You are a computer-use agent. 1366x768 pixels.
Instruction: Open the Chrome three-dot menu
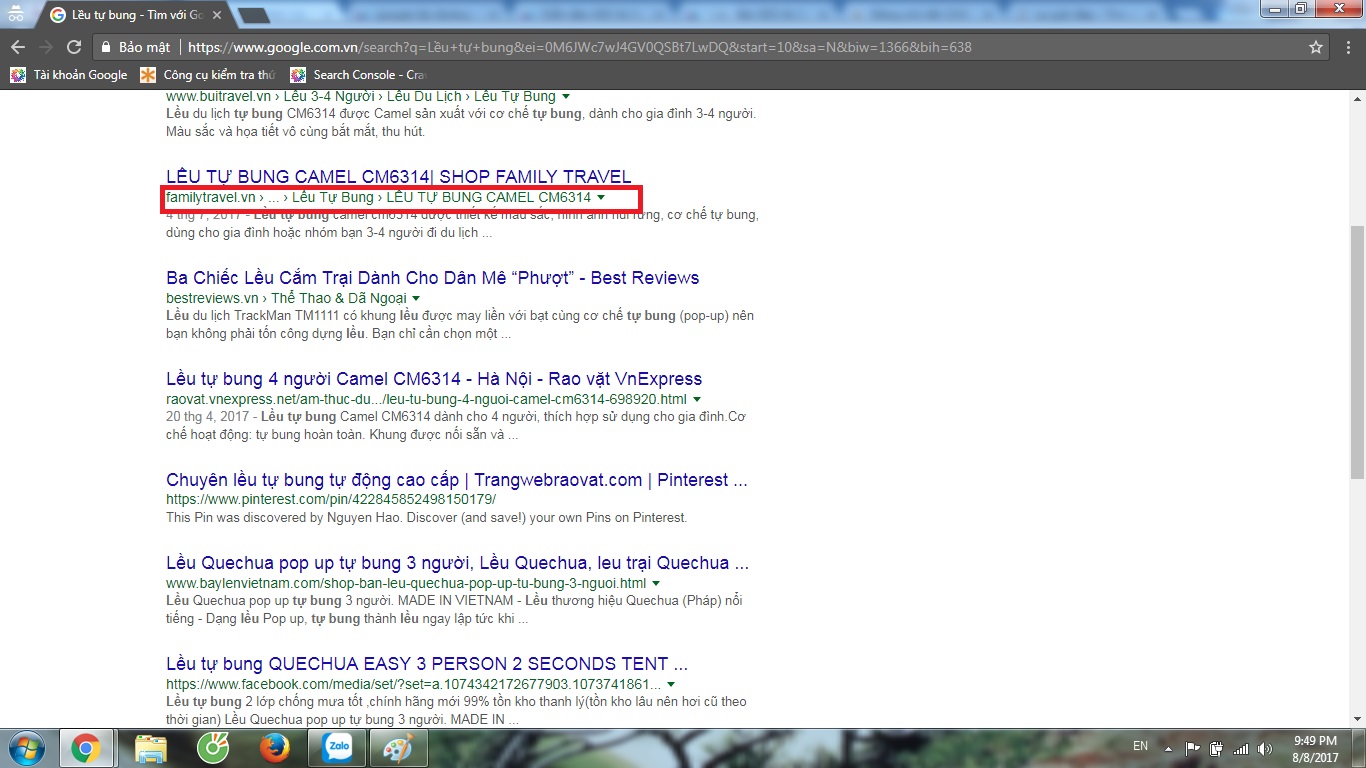[1347, 47]
